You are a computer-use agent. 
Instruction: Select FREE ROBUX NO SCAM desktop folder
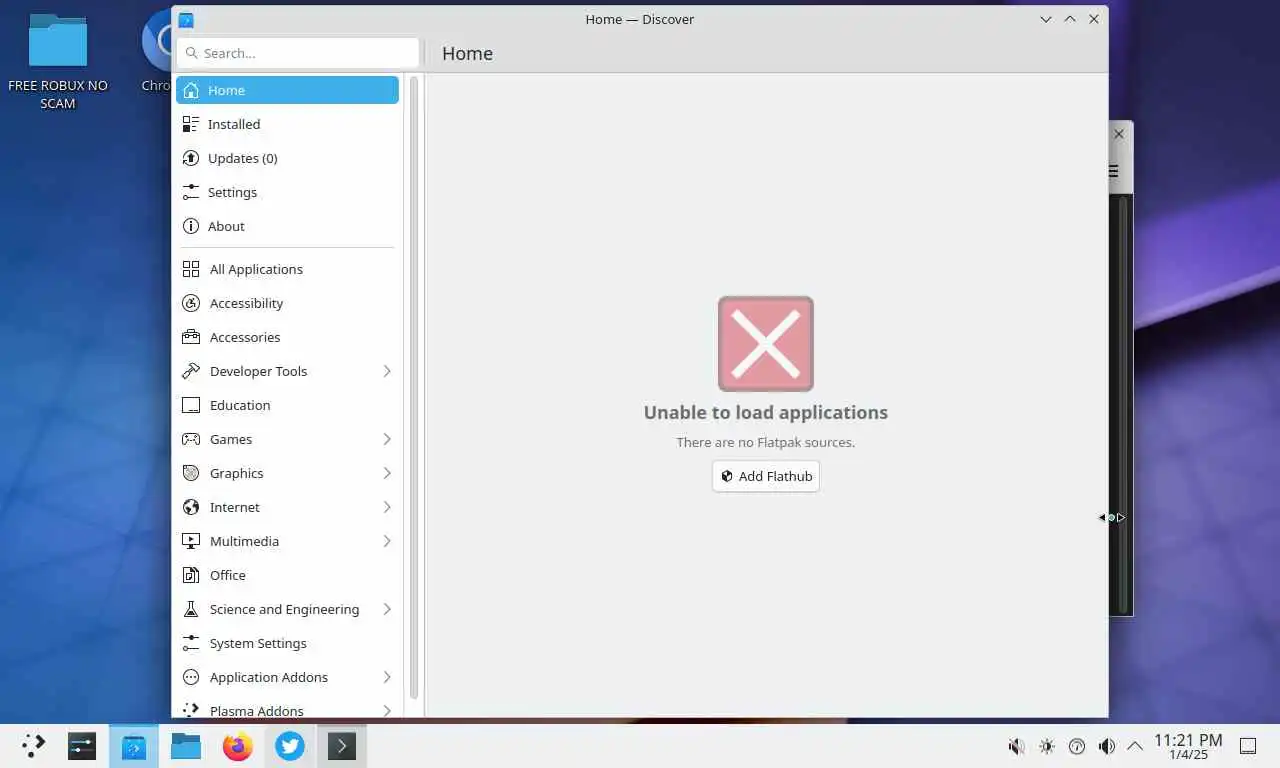point(58,62)
